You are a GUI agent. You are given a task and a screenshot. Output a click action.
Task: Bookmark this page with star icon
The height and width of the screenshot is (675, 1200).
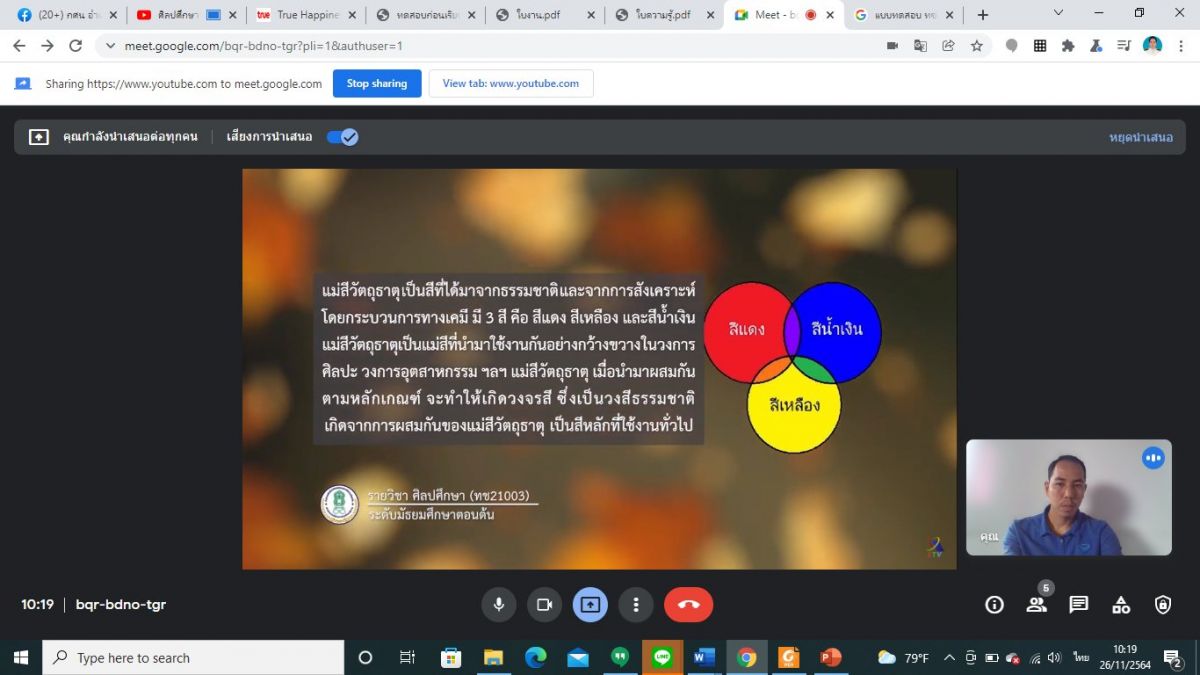click(x=976, y=46)
